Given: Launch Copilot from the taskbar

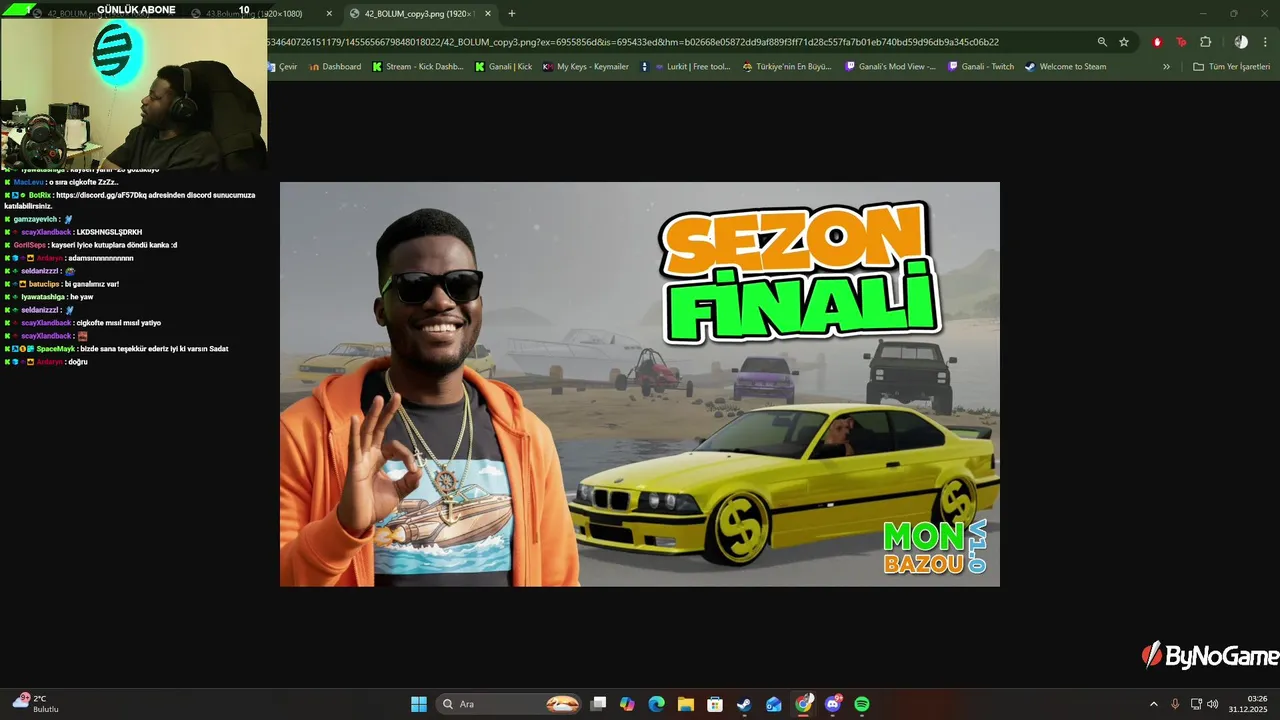Looking at the screenshot, I should coord(627,704).
